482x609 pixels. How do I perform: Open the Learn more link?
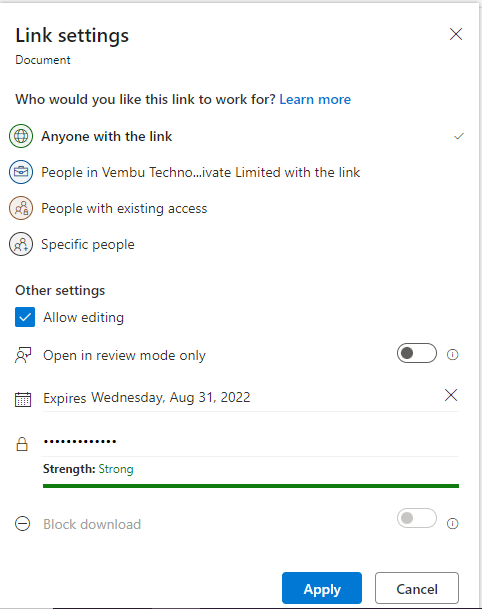point(315,99)
